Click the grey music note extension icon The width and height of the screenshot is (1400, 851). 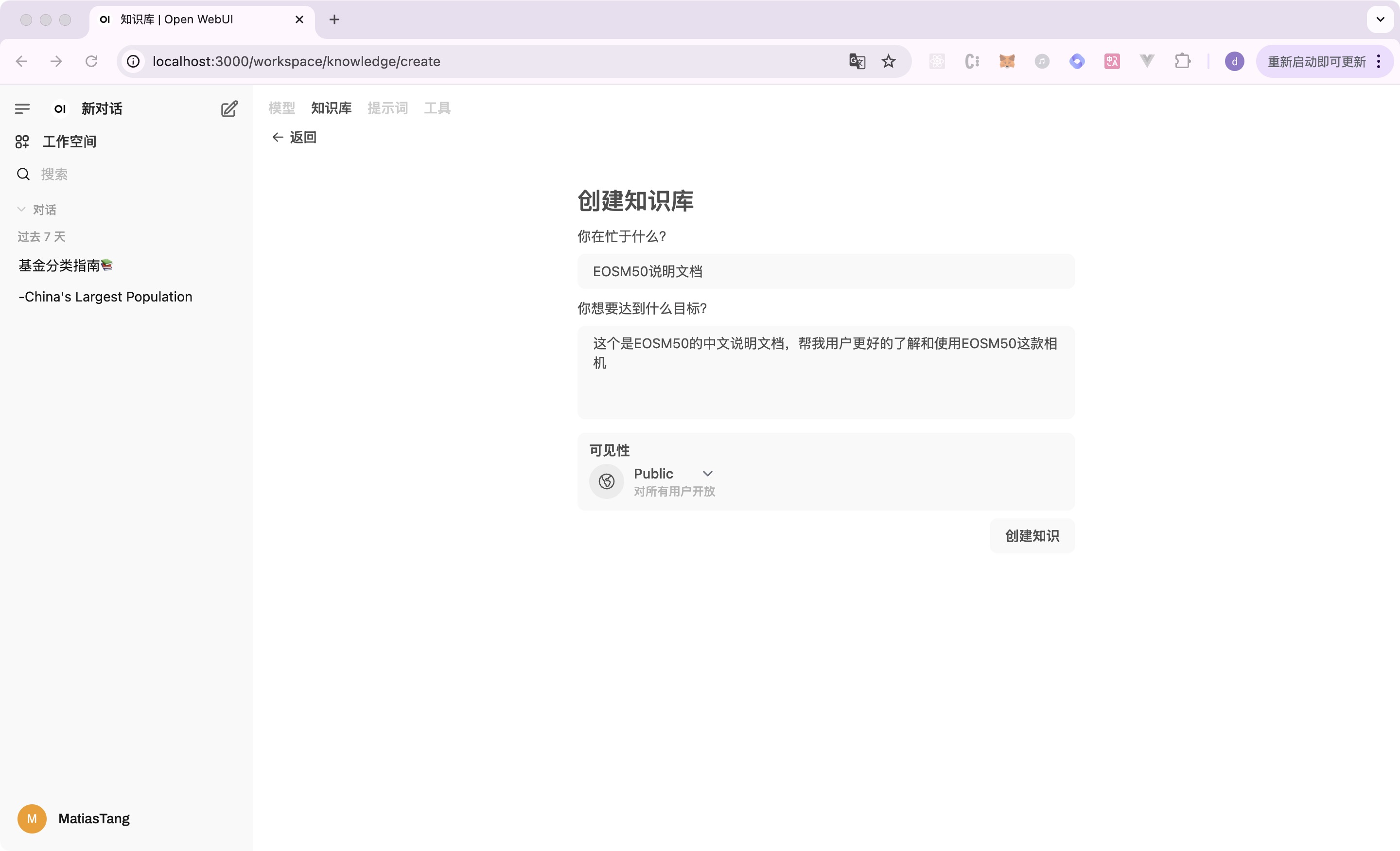(x=1042, y=61)
